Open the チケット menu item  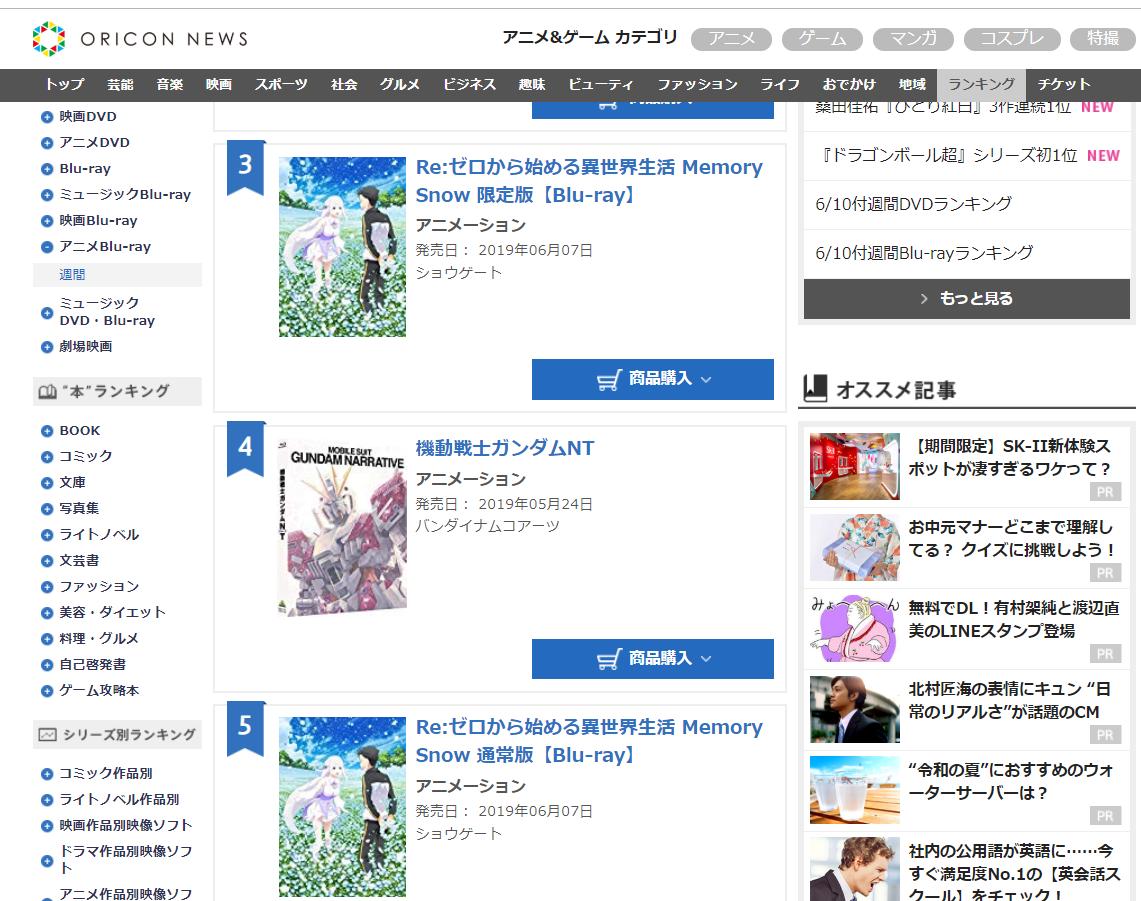[1063, 84]
